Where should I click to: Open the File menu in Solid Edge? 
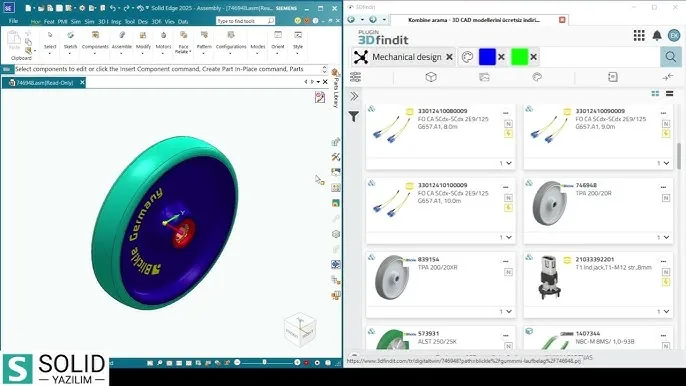coord(13,21)
